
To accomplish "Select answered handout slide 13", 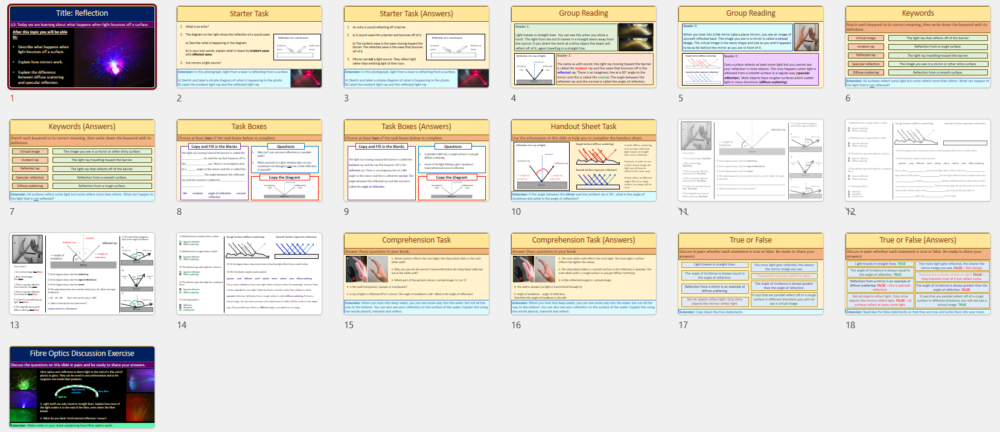I will tap(82, 274).
